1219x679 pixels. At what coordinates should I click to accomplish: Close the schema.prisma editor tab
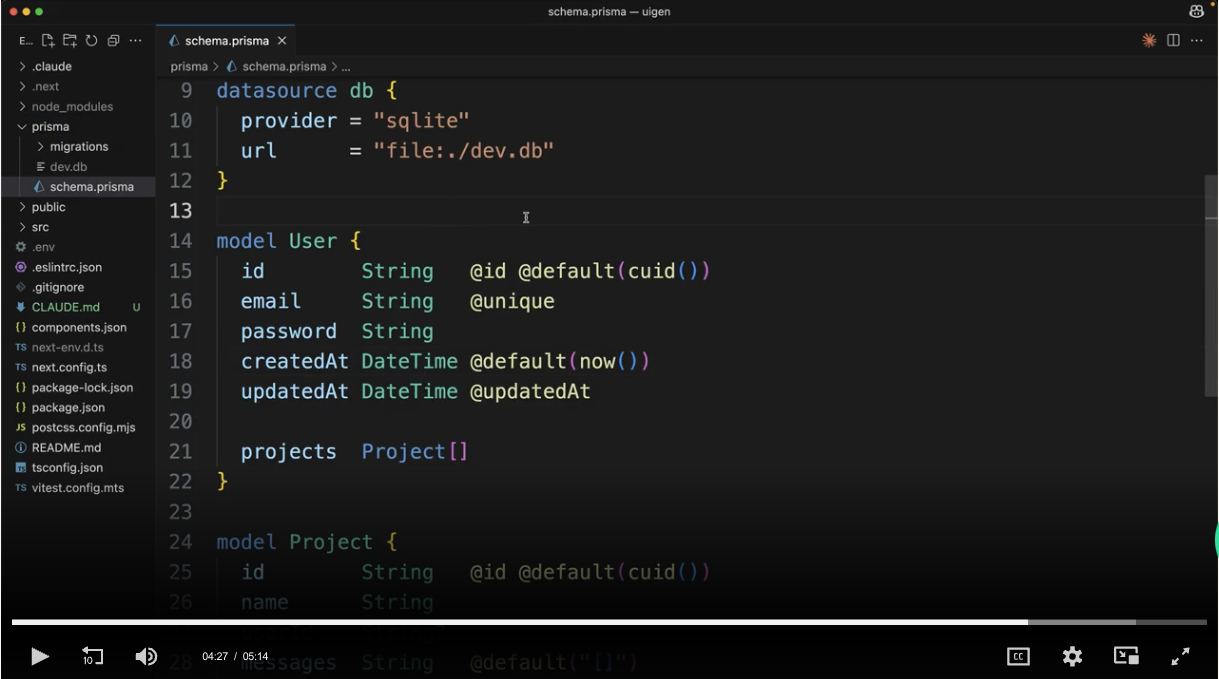(282, 41)
